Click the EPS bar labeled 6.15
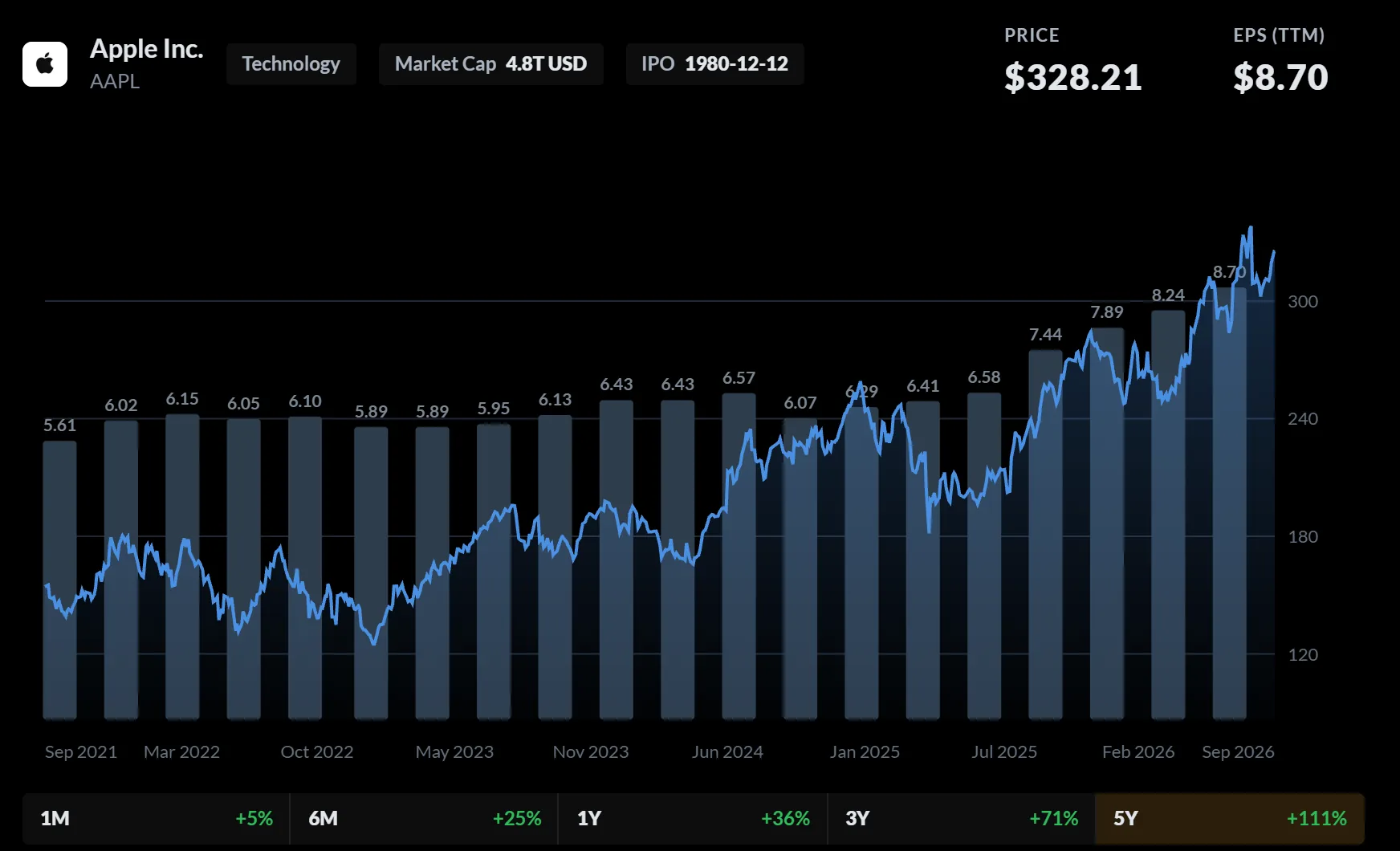 point(182,567)
